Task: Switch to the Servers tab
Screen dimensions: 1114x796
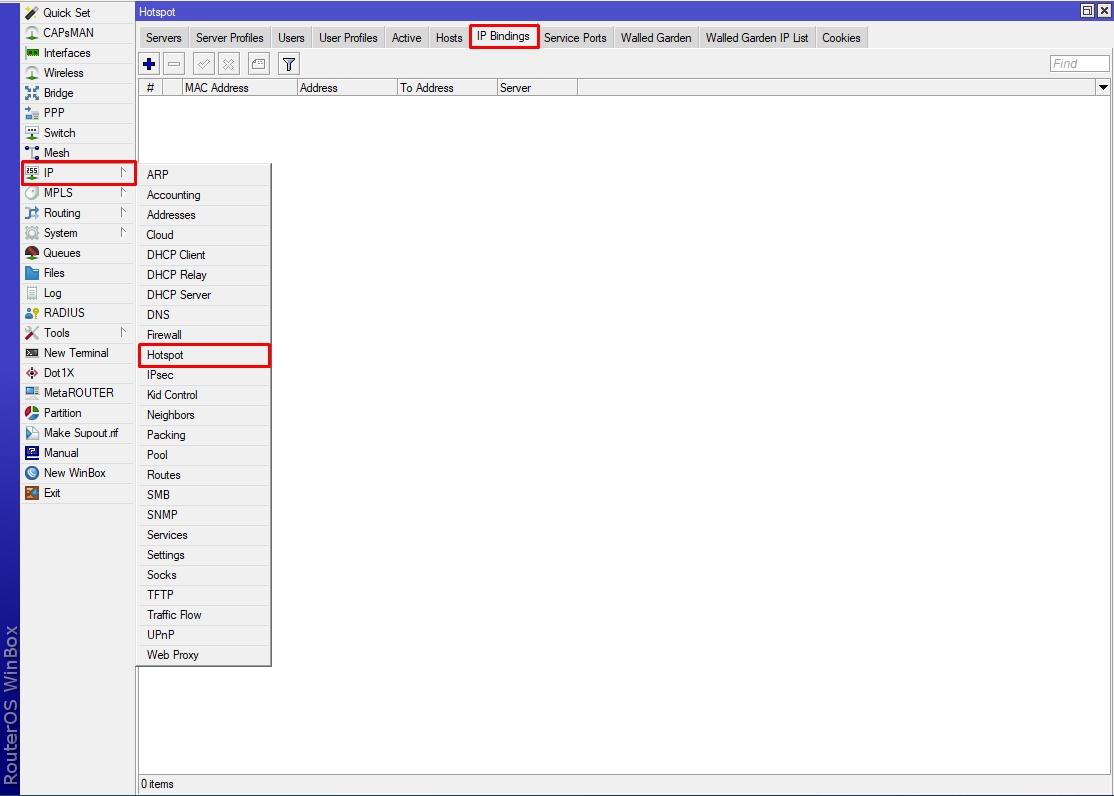Action: [163, 38]
